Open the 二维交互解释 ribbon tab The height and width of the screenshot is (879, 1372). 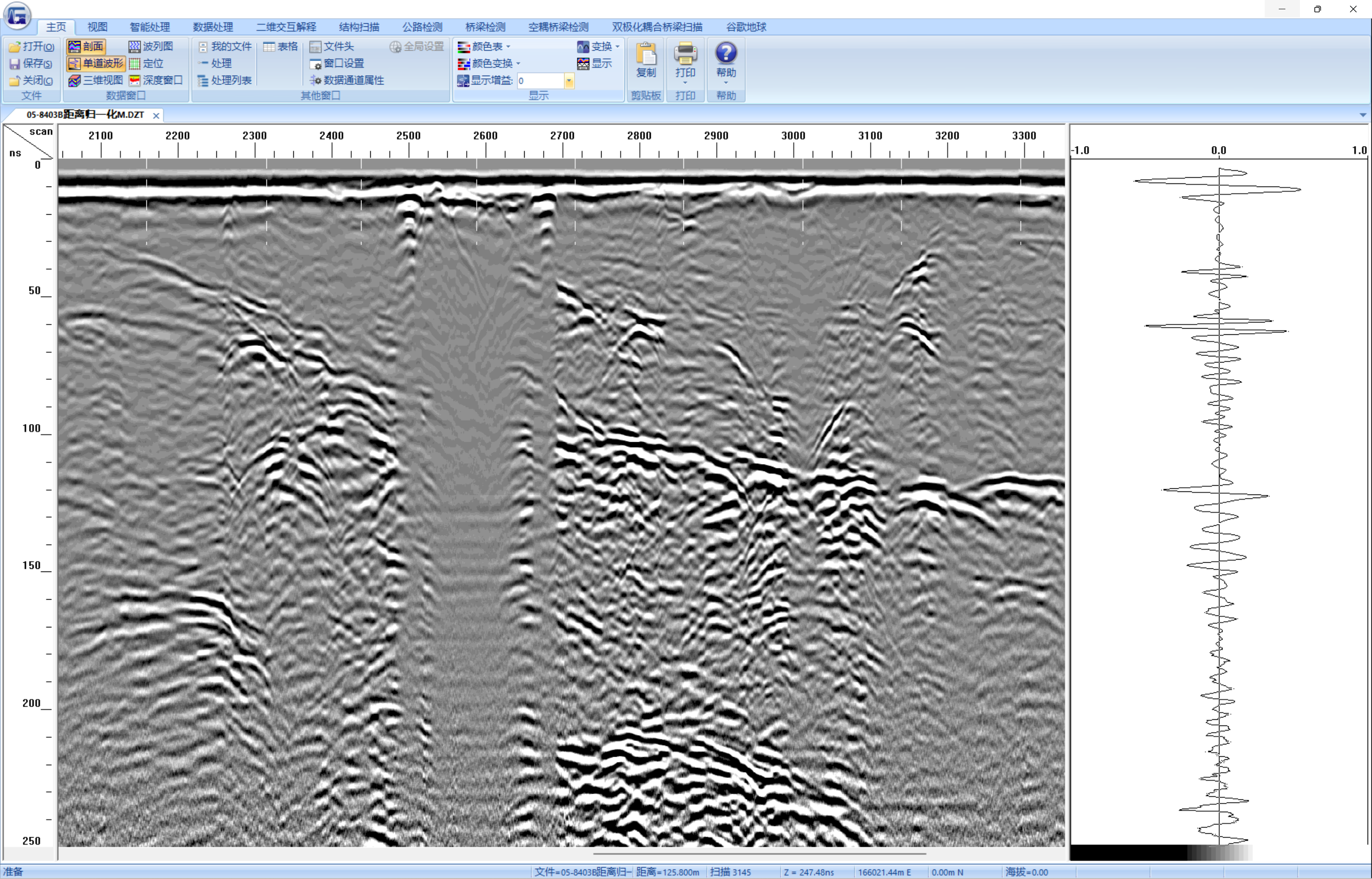click(x=286, y=27)
